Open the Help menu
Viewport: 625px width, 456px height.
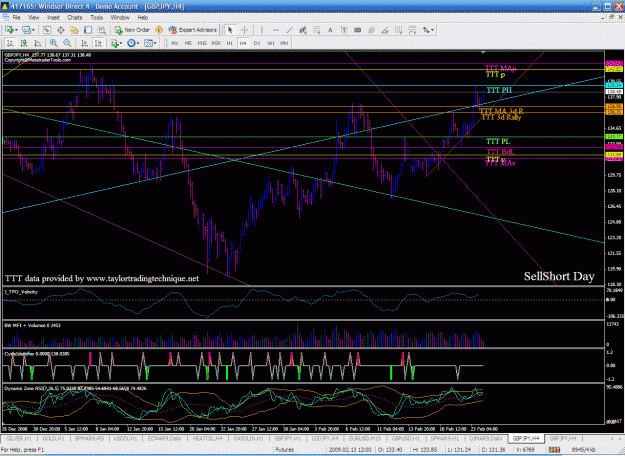point(143,18)
